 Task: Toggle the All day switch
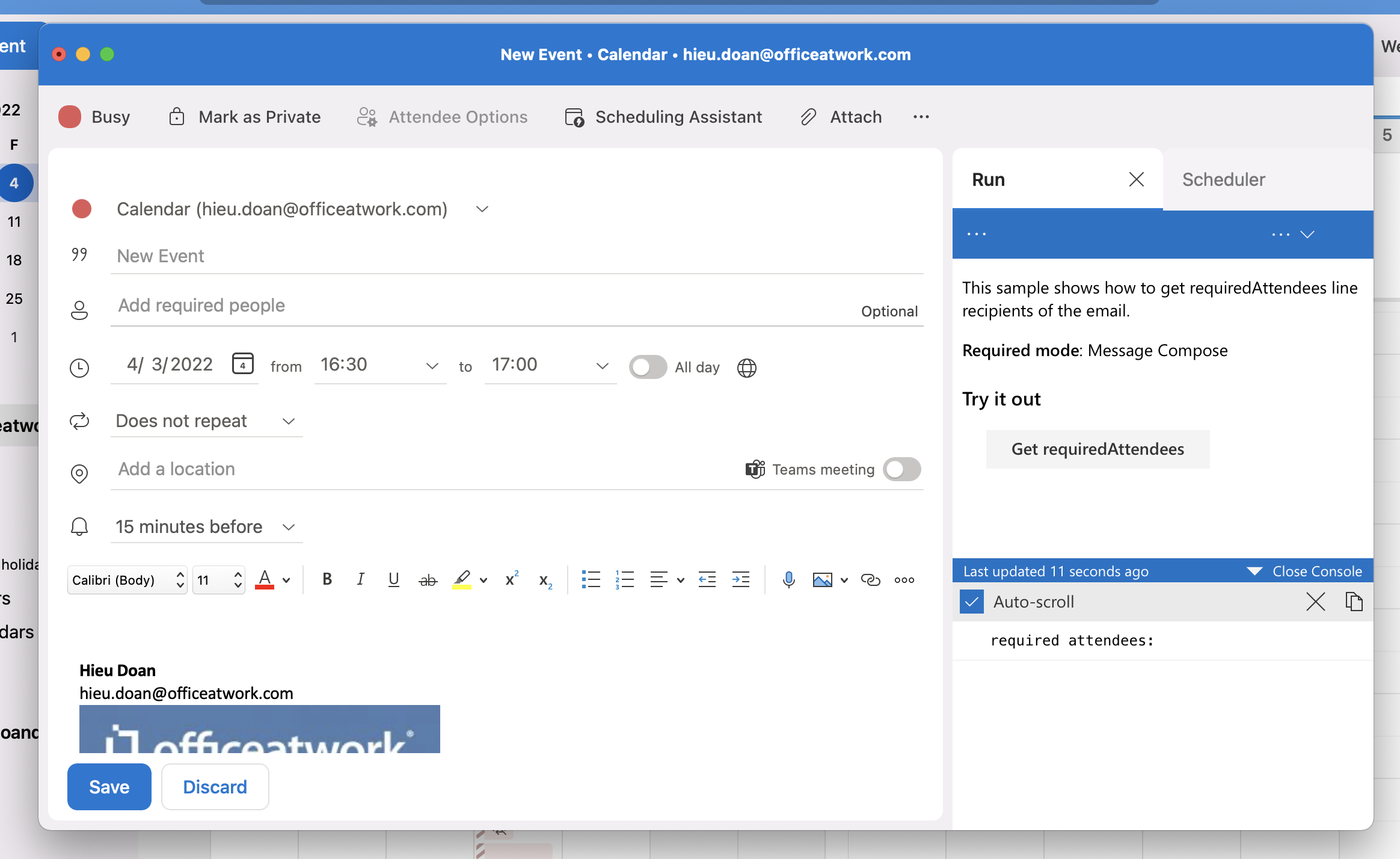click(x=648, y=367)
